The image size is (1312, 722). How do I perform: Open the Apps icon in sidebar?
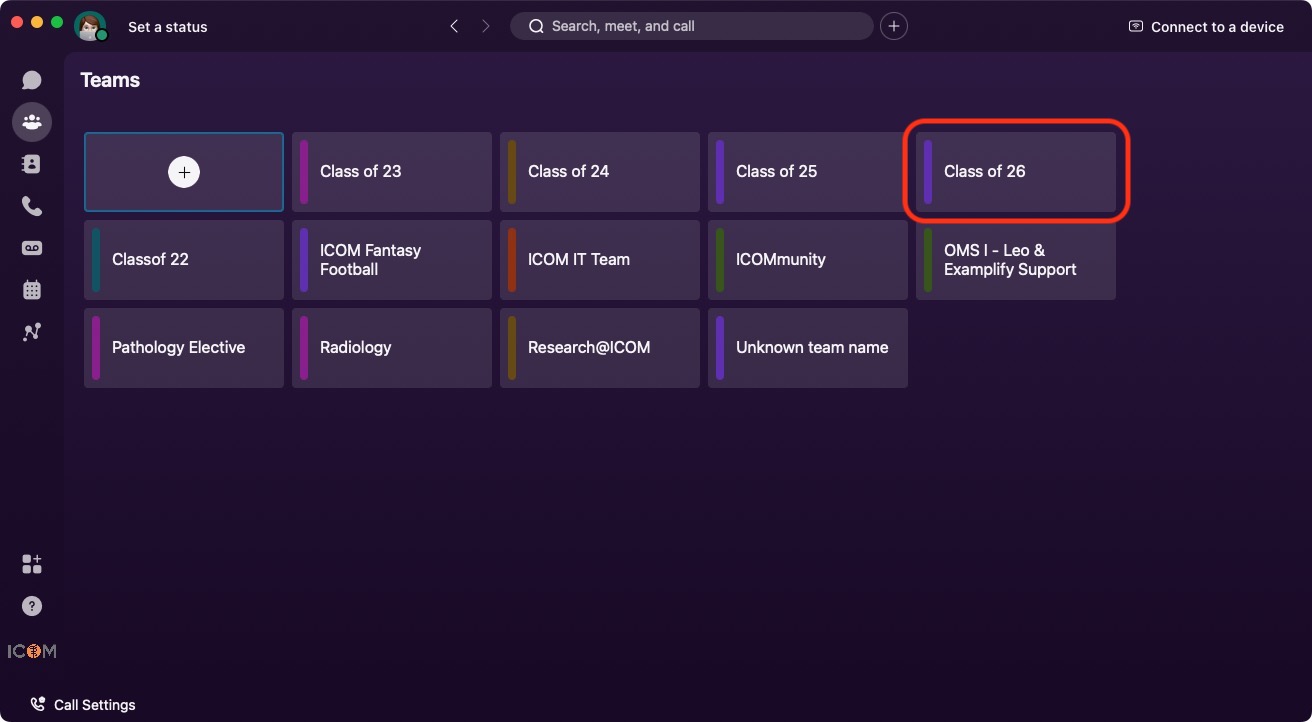pyautogui.click(x=32, y=564)
